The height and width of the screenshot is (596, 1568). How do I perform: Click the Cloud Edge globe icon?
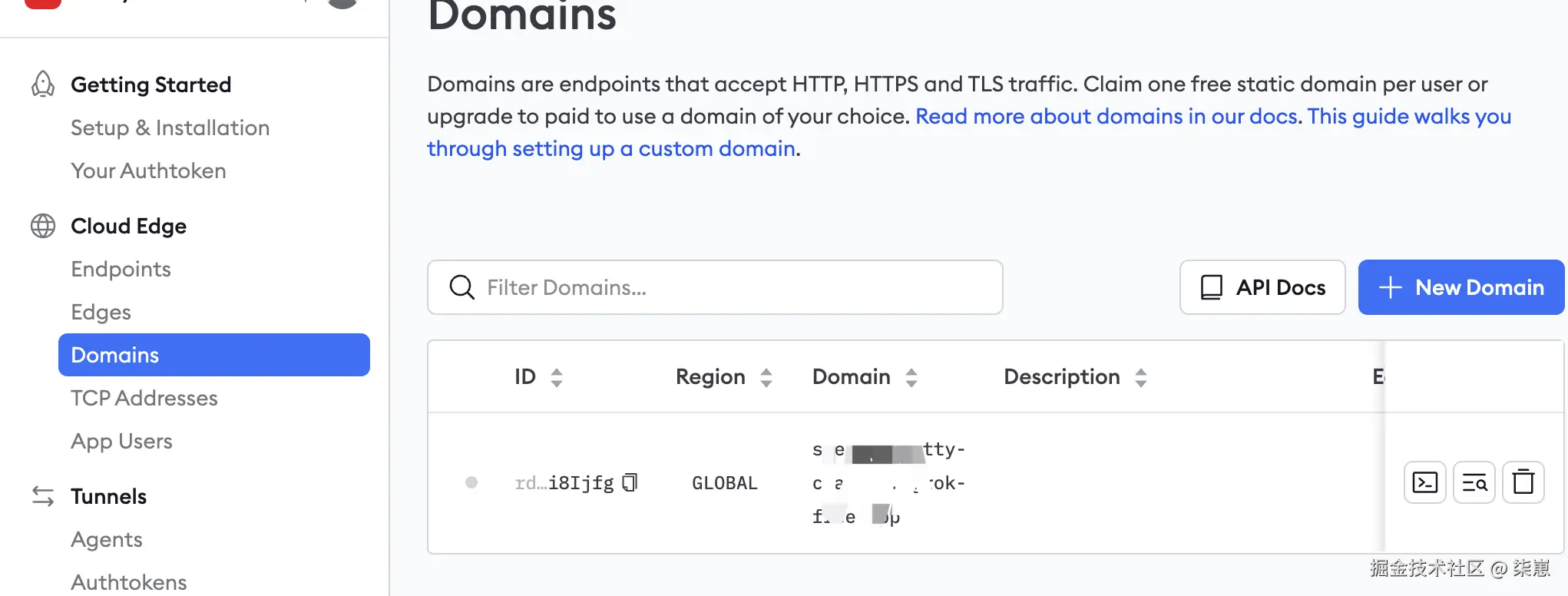click(x=43, y=226)
